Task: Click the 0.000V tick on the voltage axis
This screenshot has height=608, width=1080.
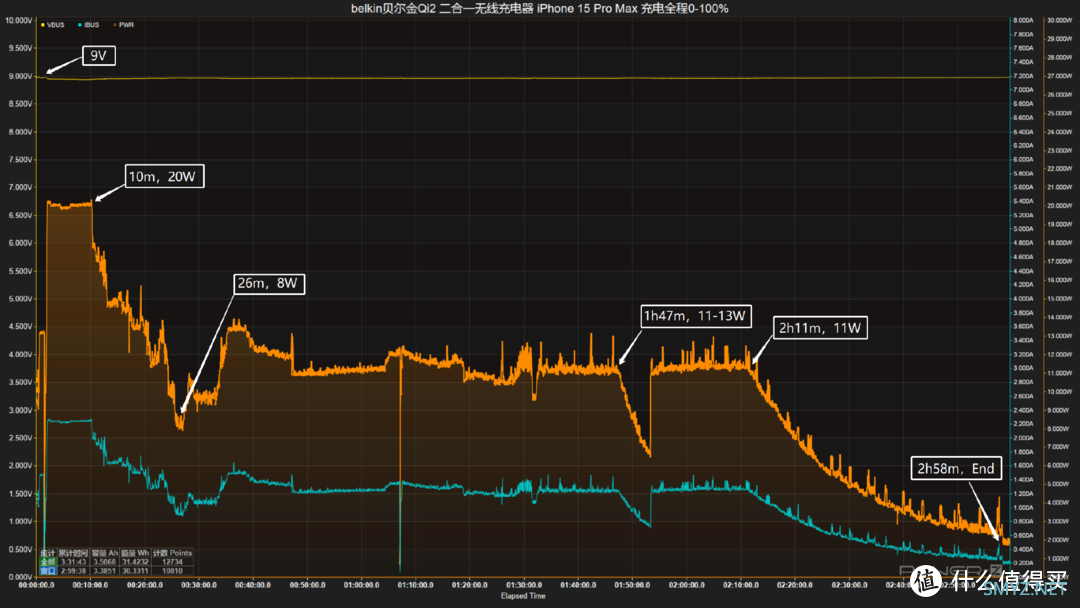Action: (21, 577)
